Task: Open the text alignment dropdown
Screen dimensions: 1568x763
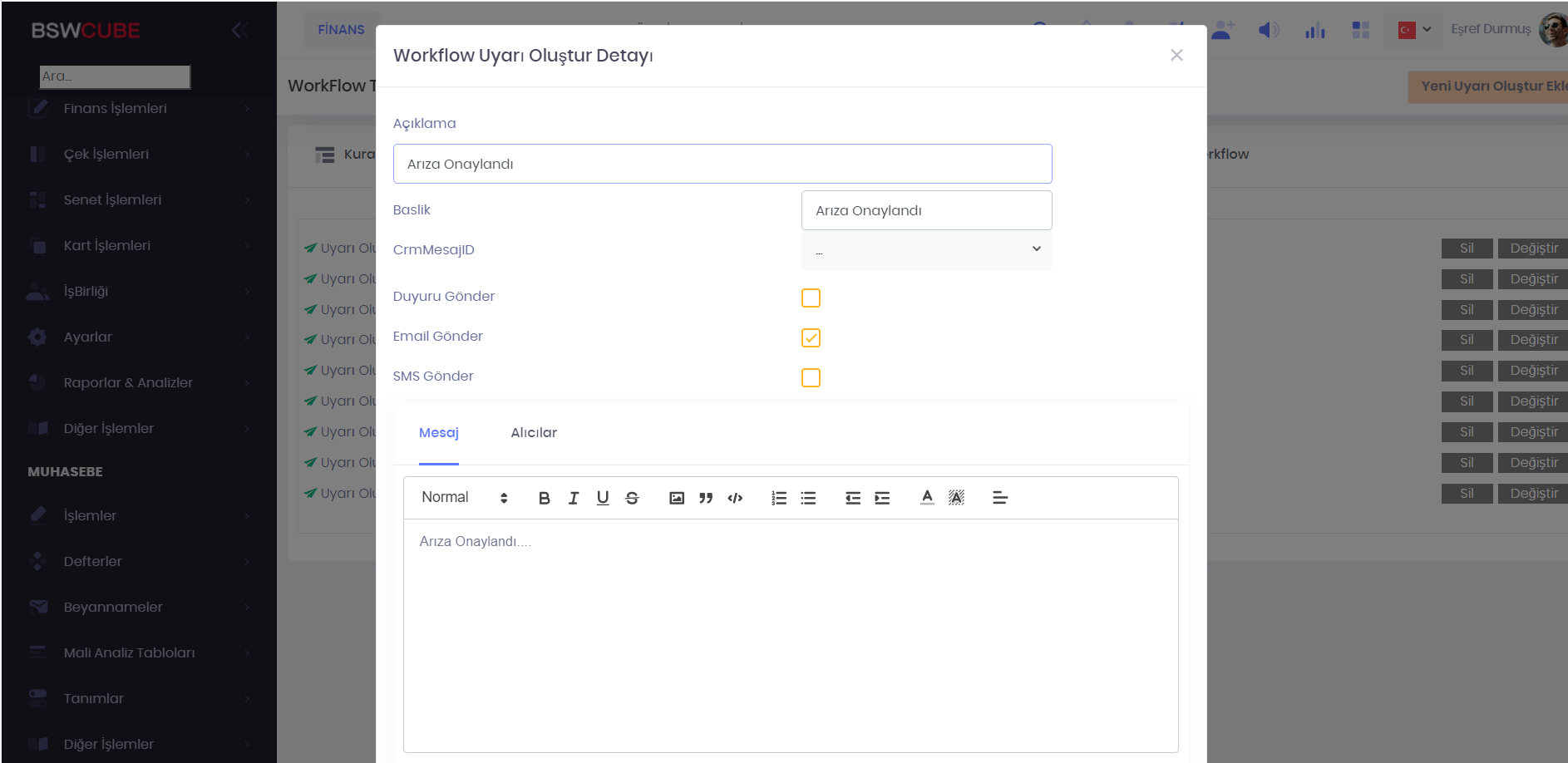Action: click(1000, 498)
